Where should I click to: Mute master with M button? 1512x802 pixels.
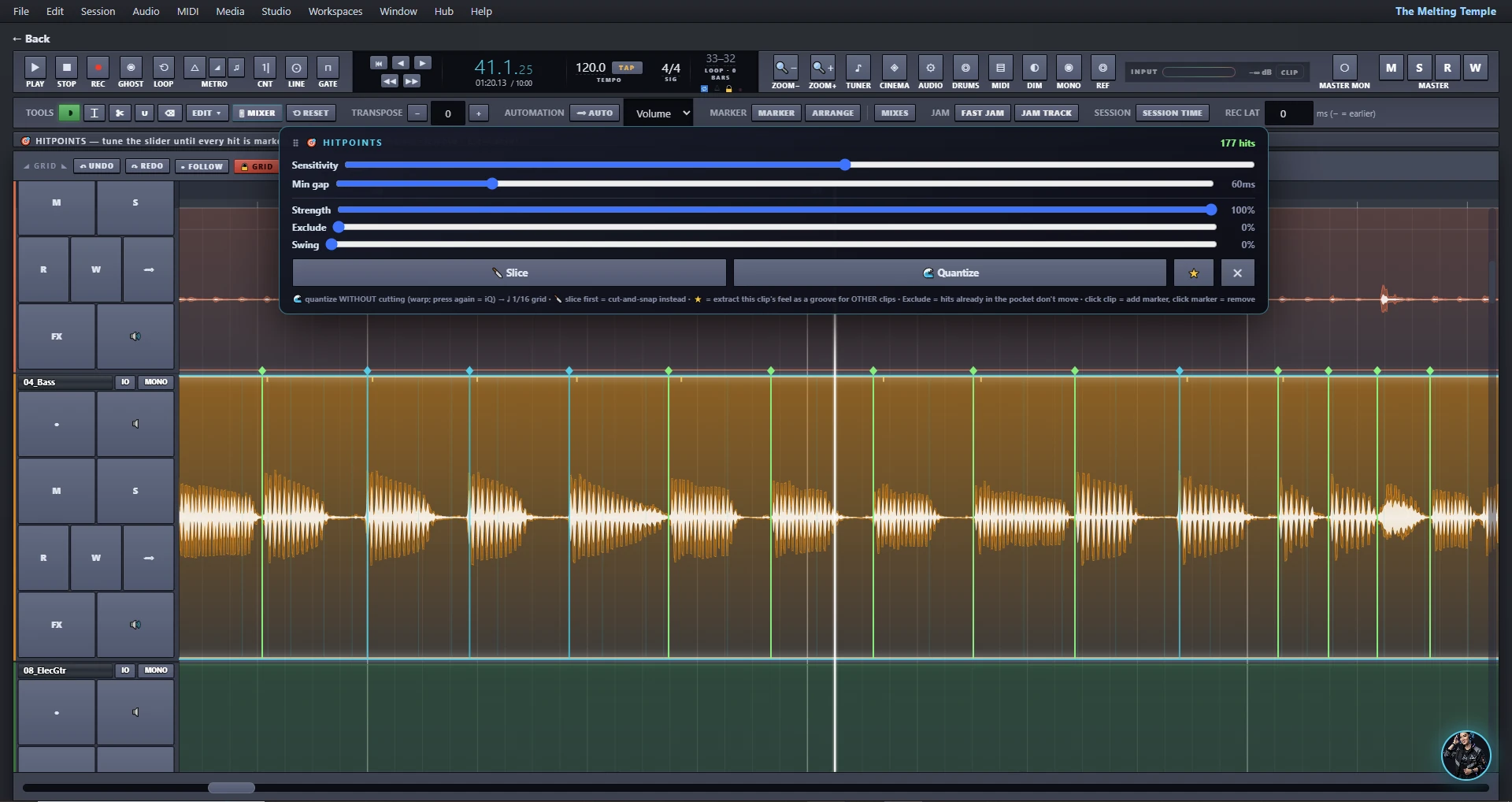(x=1392, y=68)
